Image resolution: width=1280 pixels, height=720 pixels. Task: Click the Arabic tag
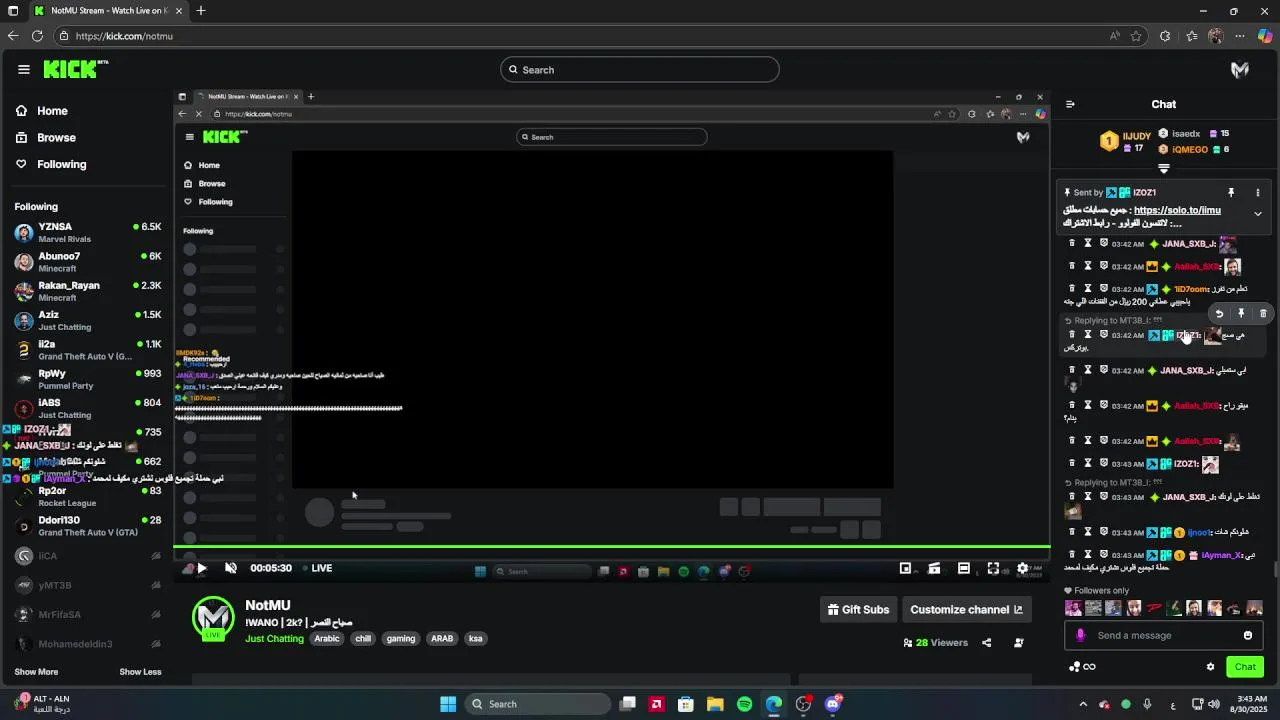click(327, 639)
